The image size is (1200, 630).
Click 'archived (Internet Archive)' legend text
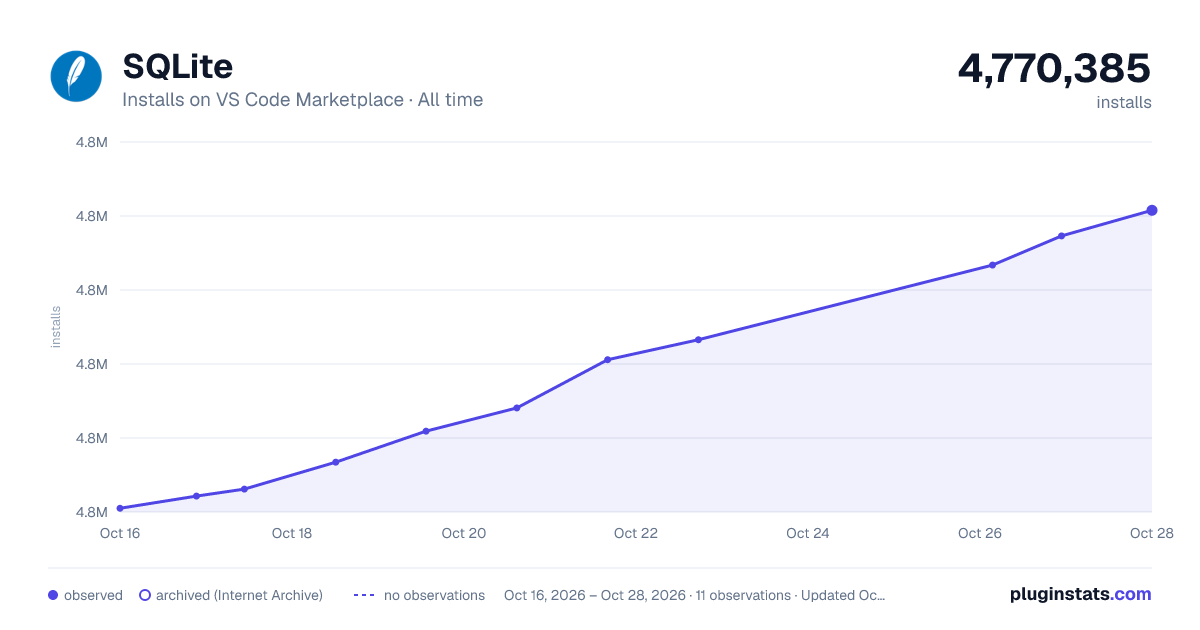tap(239, 595)
